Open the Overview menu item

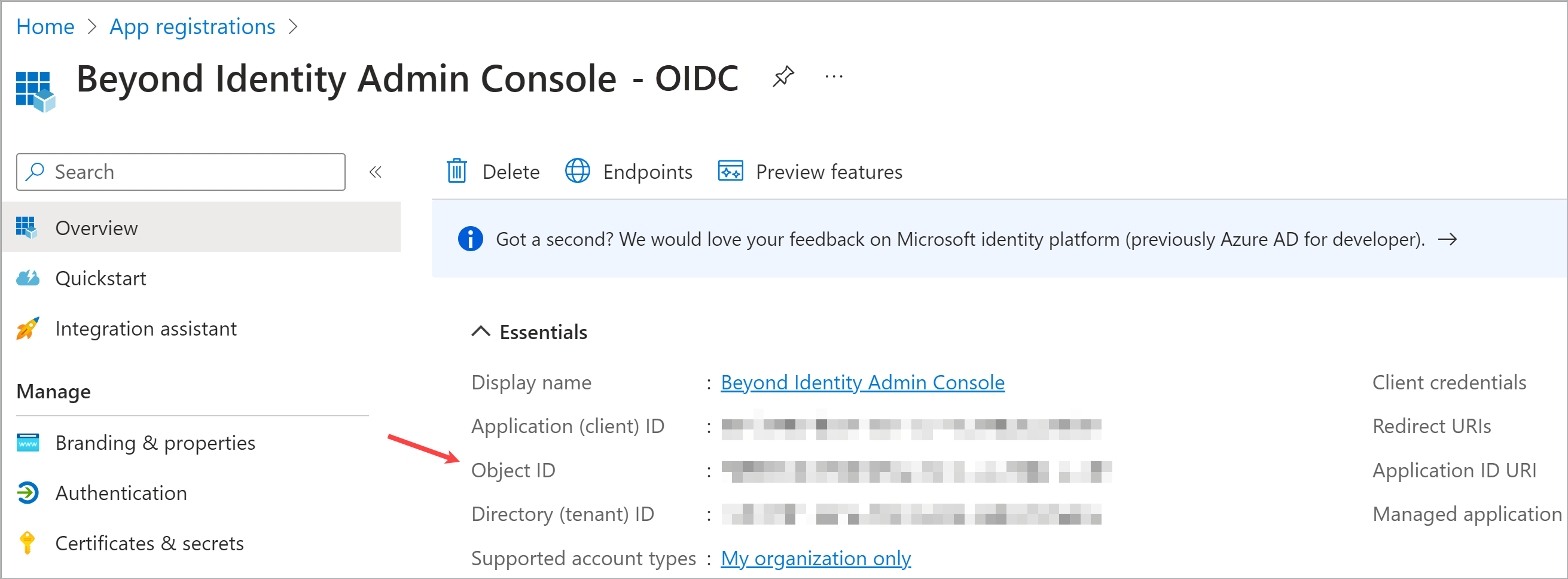point(96,228)
